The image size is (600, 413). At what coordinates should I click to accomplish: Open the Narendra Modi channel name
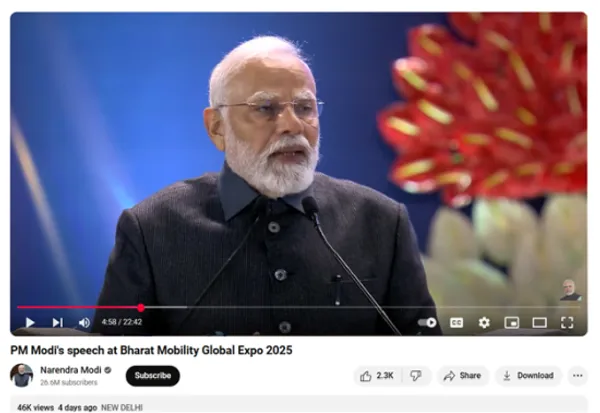[x=71, y=370]
